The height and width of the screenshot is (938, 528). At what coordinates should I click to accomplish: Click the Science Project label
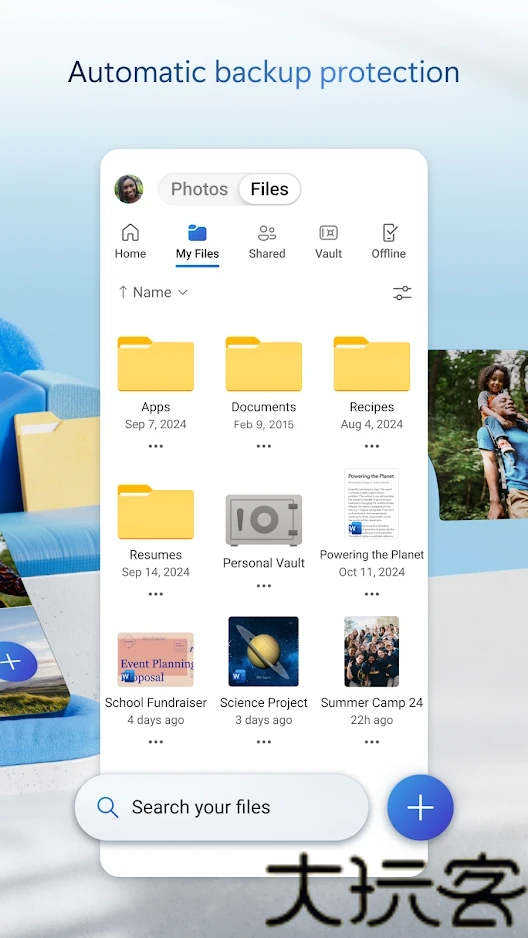point(264,702)
